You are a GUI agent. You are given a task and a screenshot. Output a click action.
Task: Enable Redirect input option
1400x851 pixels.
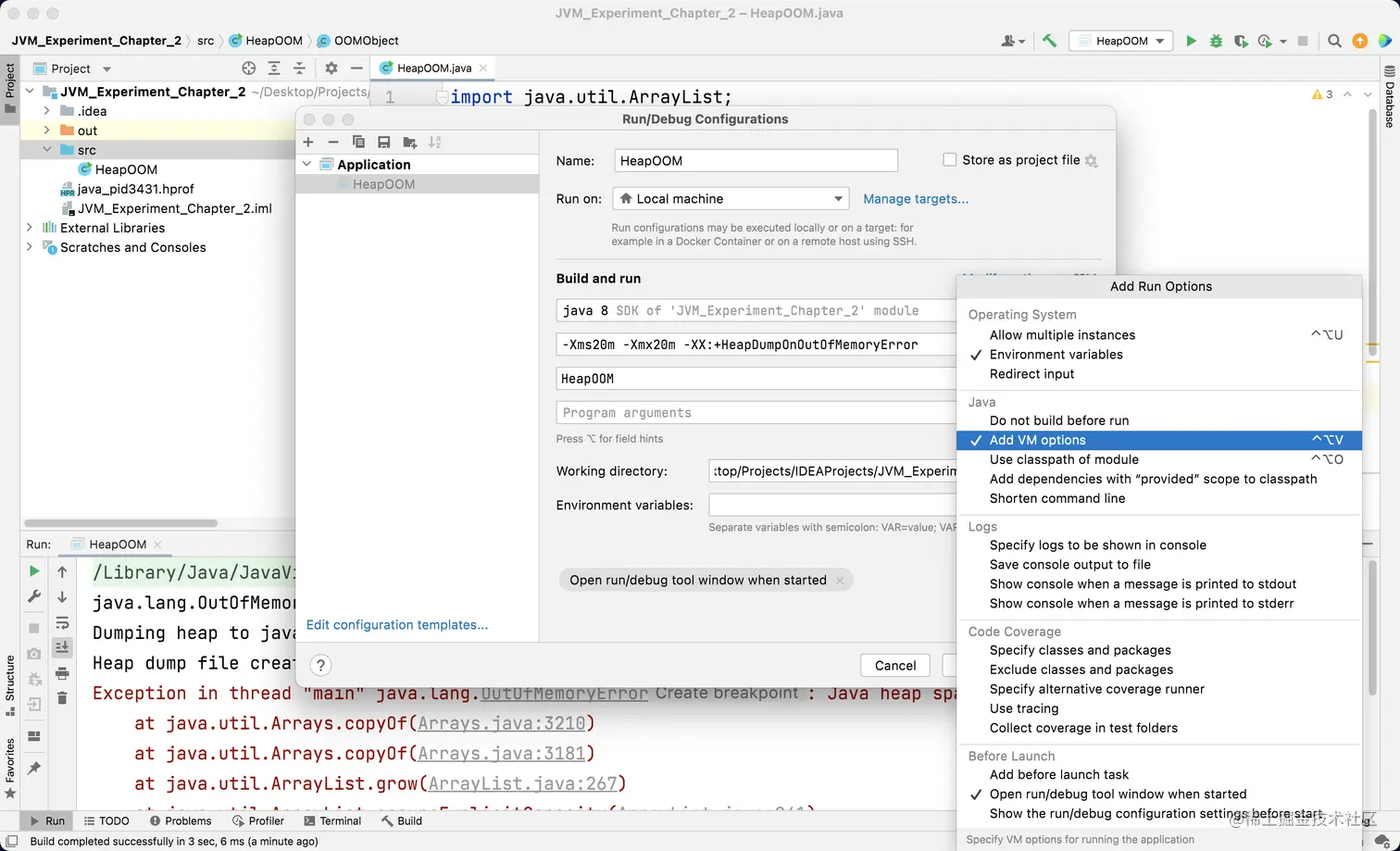point(1159,374)
